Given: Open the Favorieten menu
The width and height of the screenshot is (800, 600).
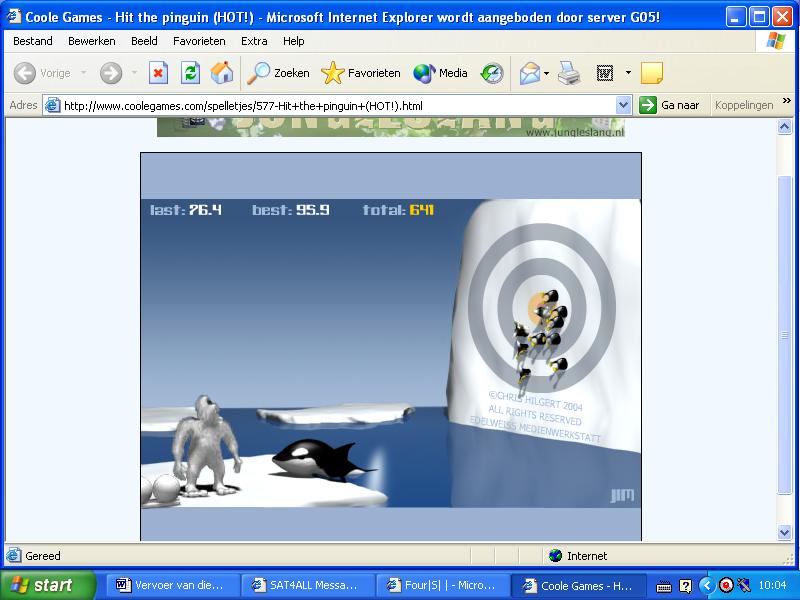Looking at the screenshot, I should 199,41.
